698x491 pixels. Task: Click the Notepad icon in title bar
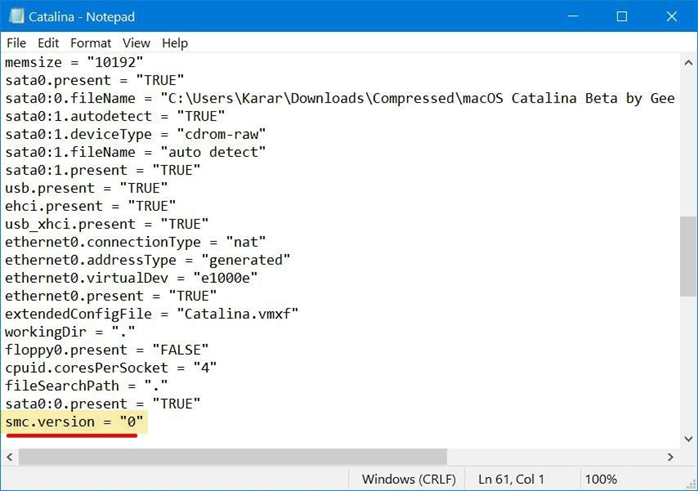pyautogui.click(x=16, y=16)
